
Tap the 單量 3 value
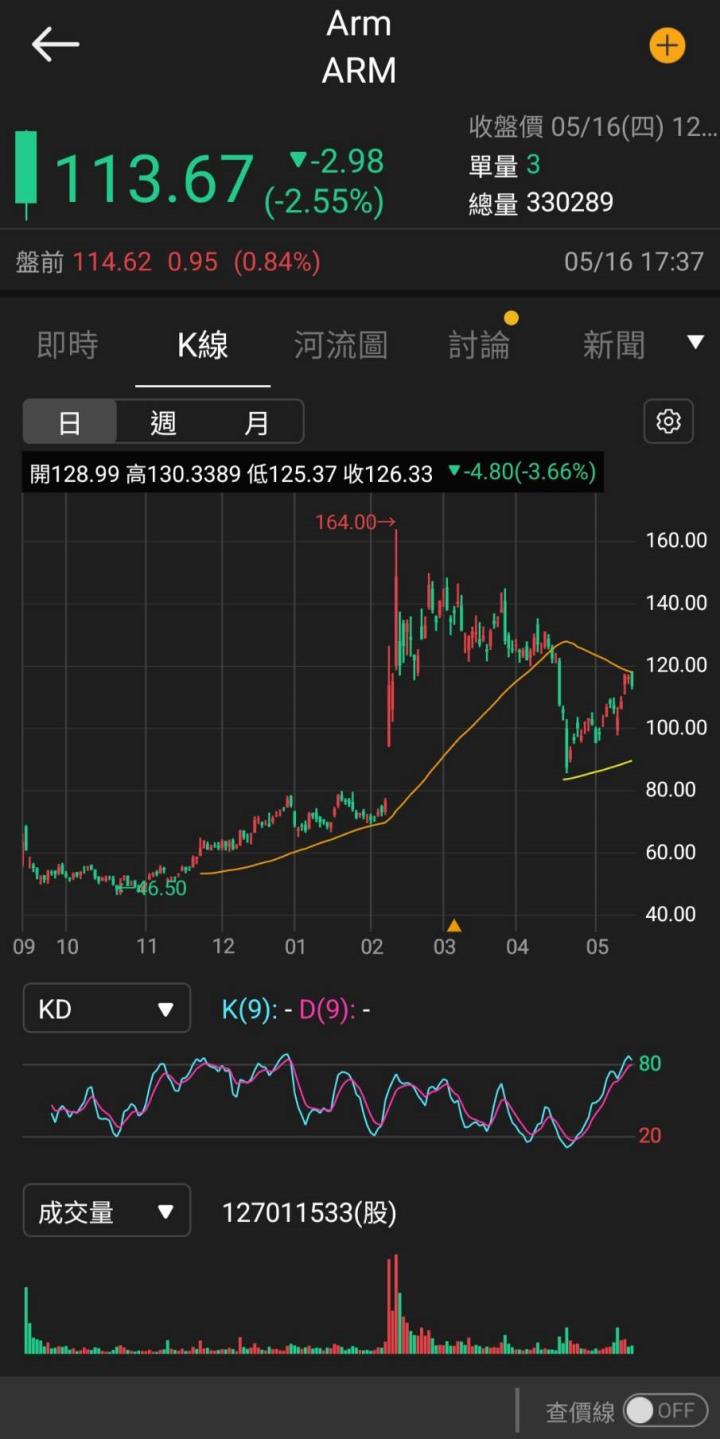504,165
